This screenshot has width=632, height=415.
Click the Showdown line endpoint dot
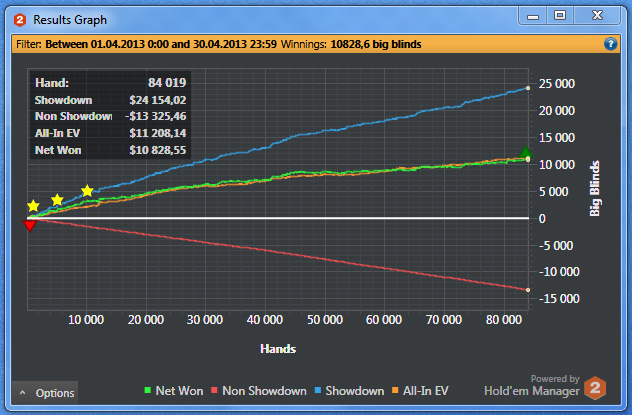click(528, 88)
